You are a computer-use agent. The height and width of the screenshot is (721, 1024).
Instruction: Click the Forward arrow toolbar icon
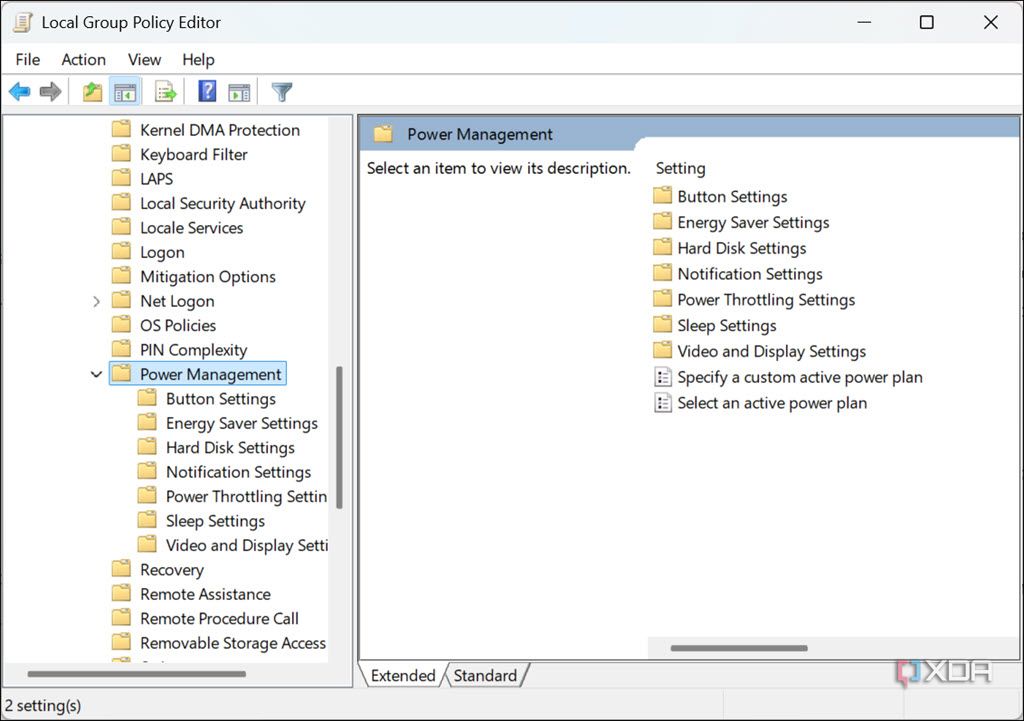50,92
